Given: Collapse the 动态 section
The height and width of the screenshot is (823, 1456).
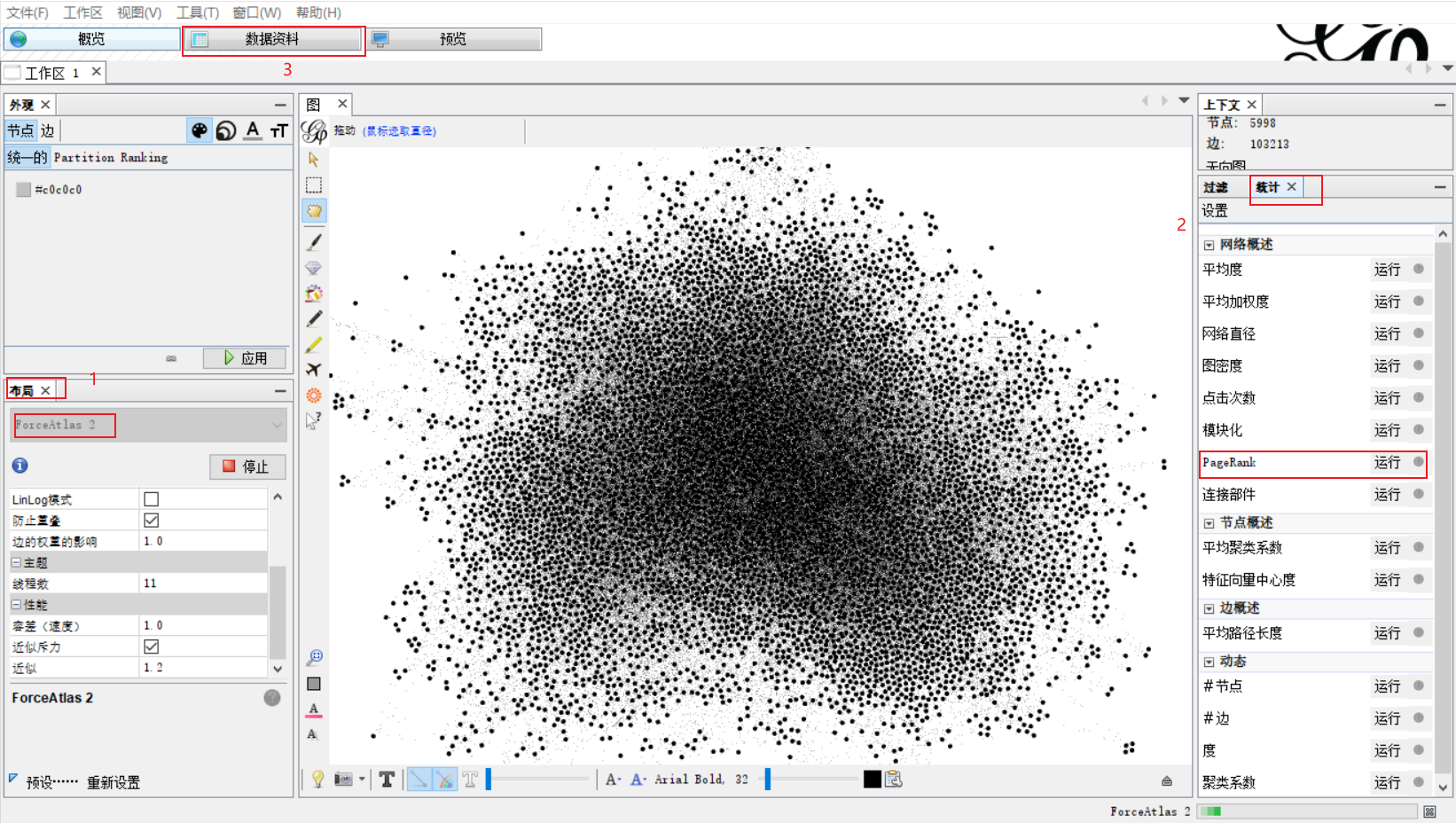Looking at the screenshot, I should pyautogui.click(x=1209, y=662).
